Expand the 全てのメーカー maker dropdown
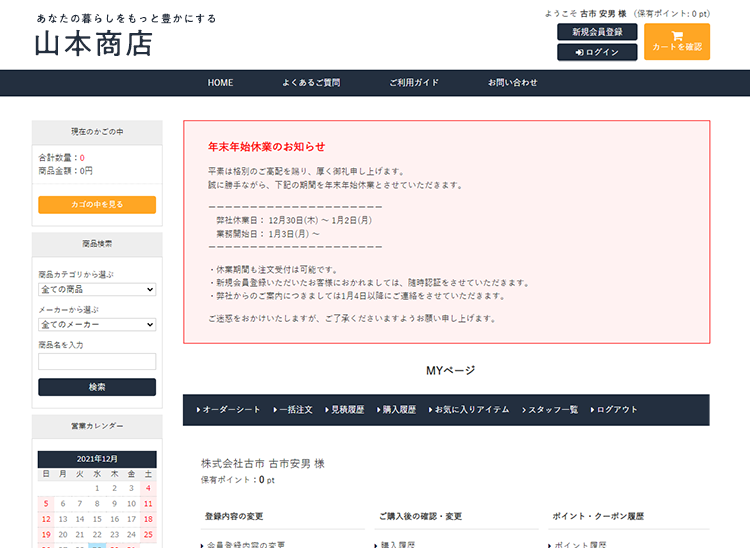Viewport: 750px width, 548px height. coord(97,324)
